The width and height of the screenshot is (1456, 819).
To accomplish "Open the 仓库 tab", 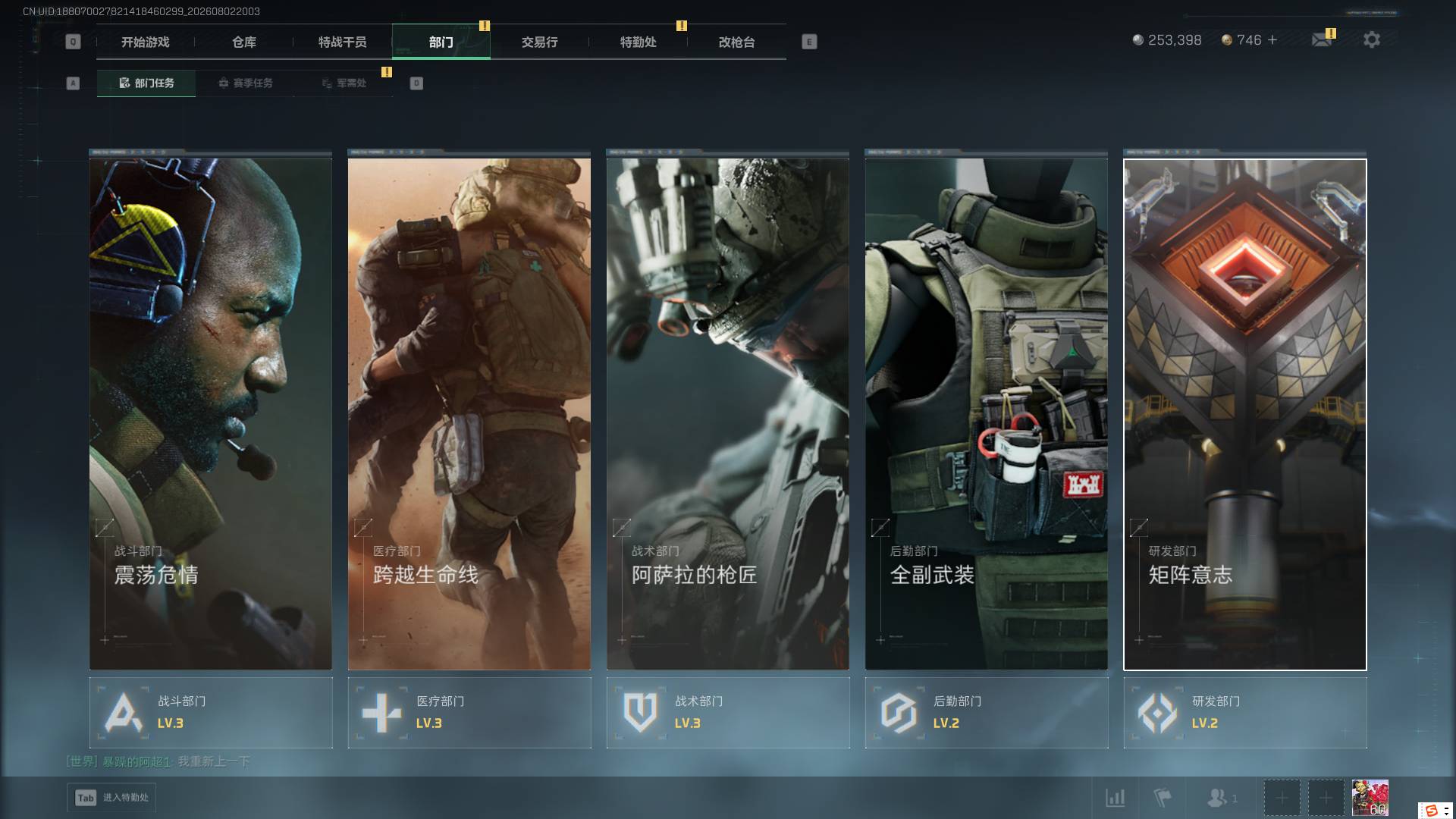I will pyautogui.click(x=244, y=42).
